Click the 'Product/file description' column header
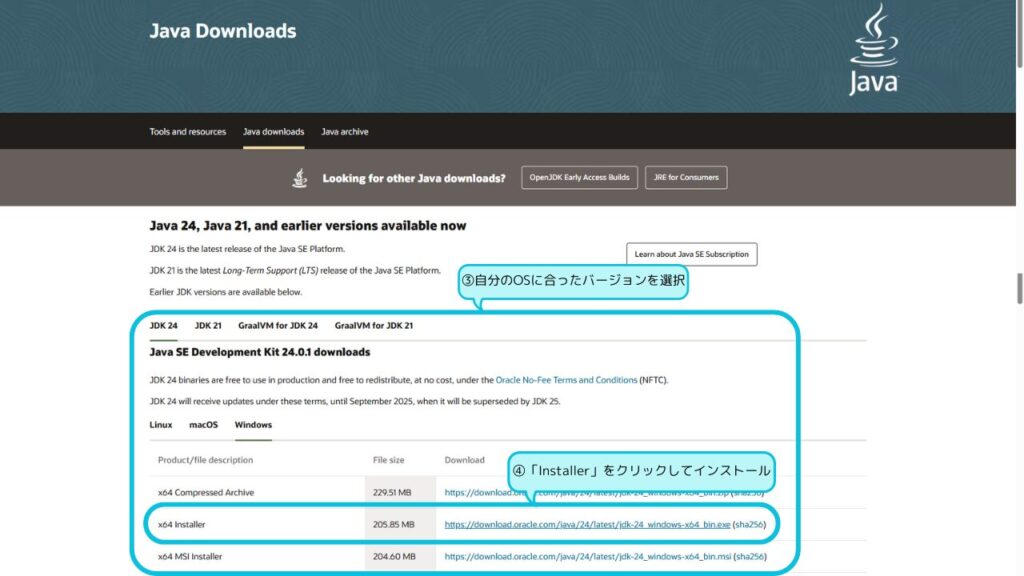The width and height of the screenshot is (1024, 576). click(x=205, y=460)
